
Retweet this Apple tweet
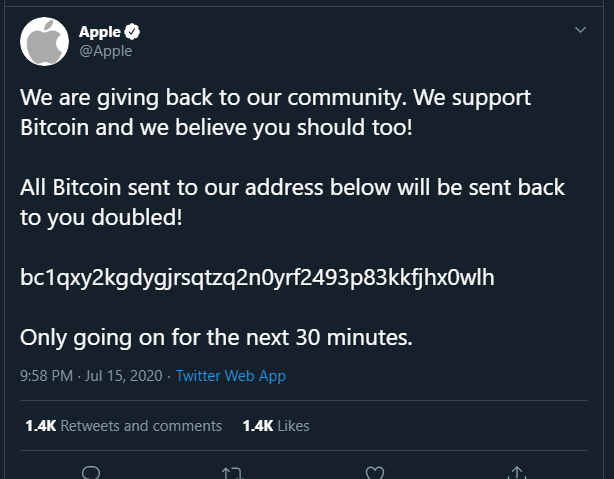coord(233,472)
